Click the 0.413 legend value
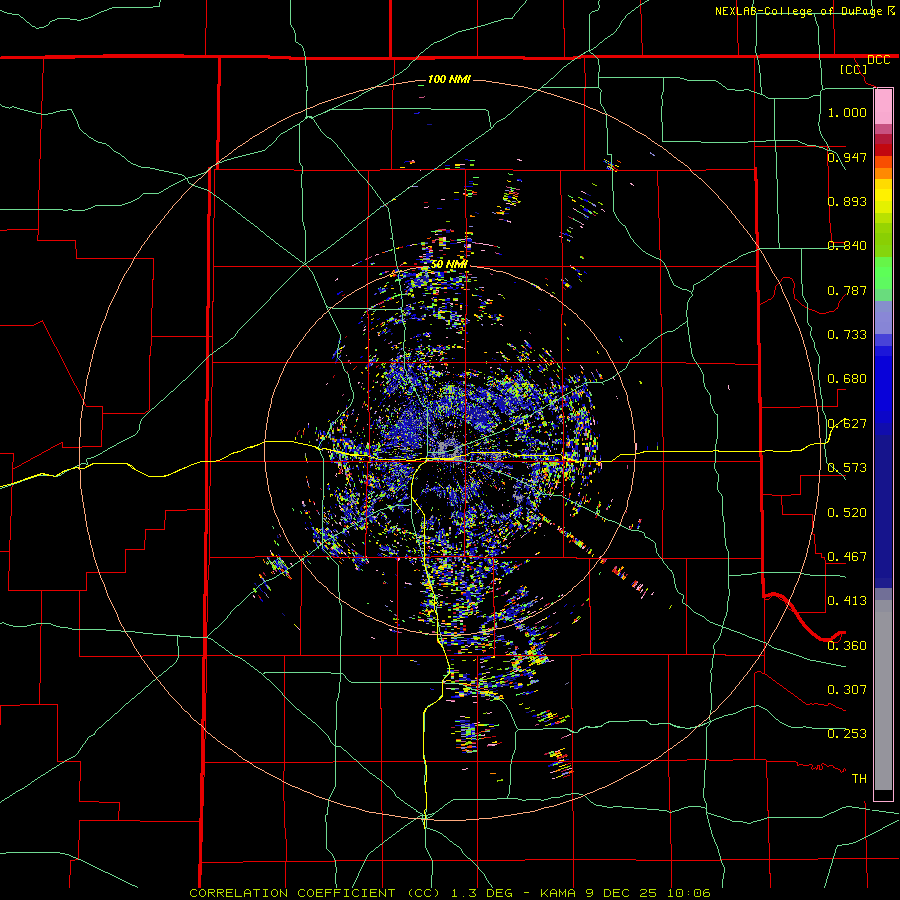Screen dimensions: 900x900 (847, 600)
